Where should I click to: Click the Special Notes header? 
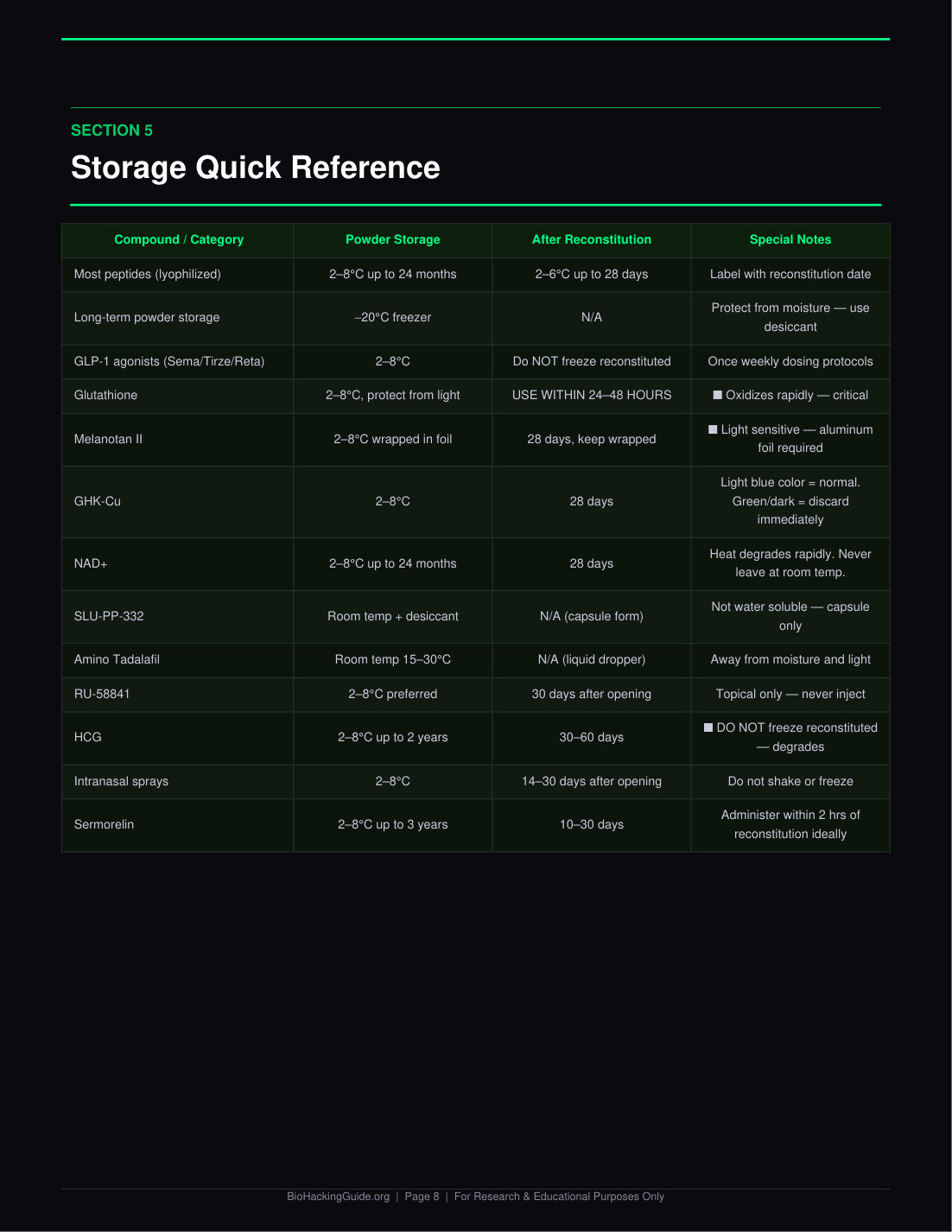[790, 239]
